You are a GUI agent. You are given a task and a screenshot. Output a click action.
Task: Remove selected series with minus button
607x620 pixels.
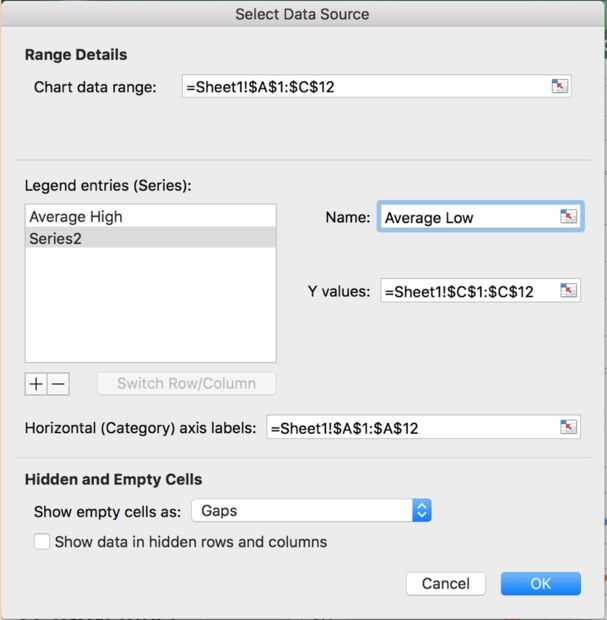tap(58, 384)
